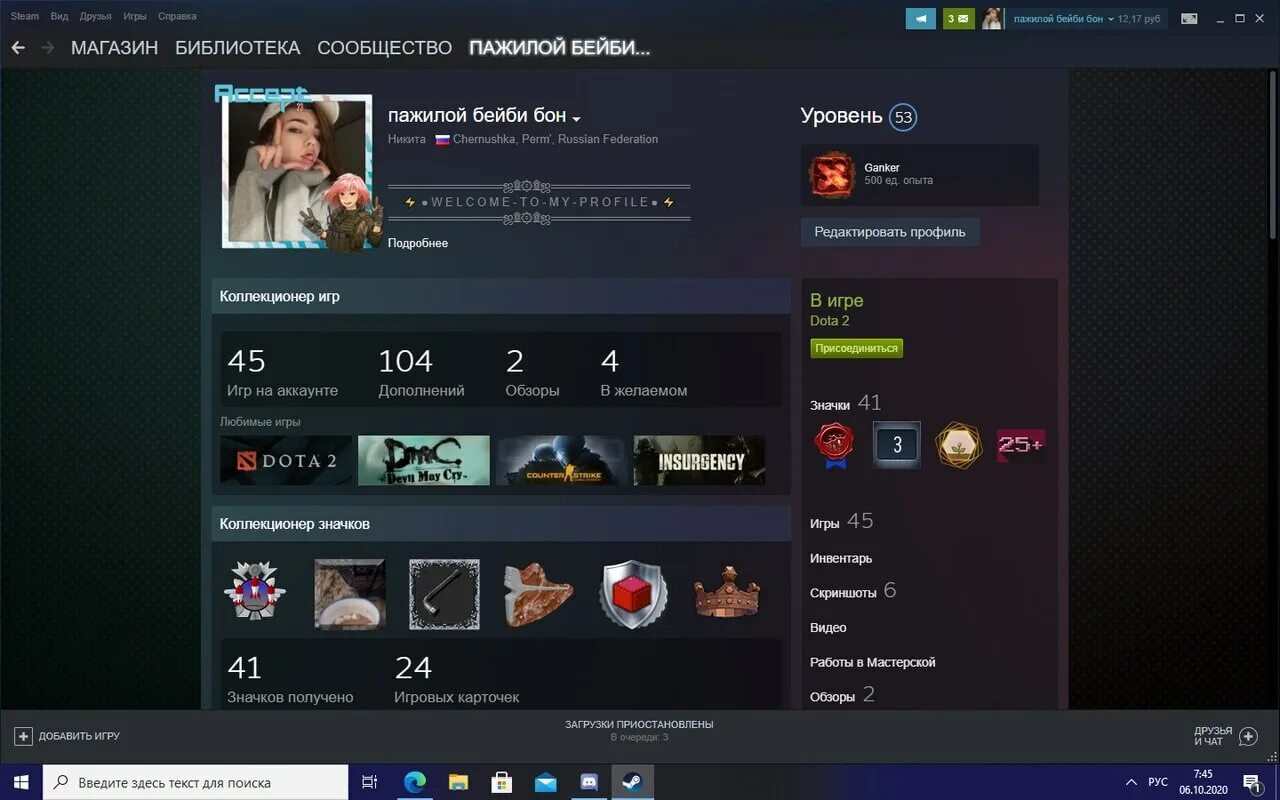Go to the СООБЩЕСТВО tab
The height and width of the screenshot is (800, 1280).
point(384,48)
